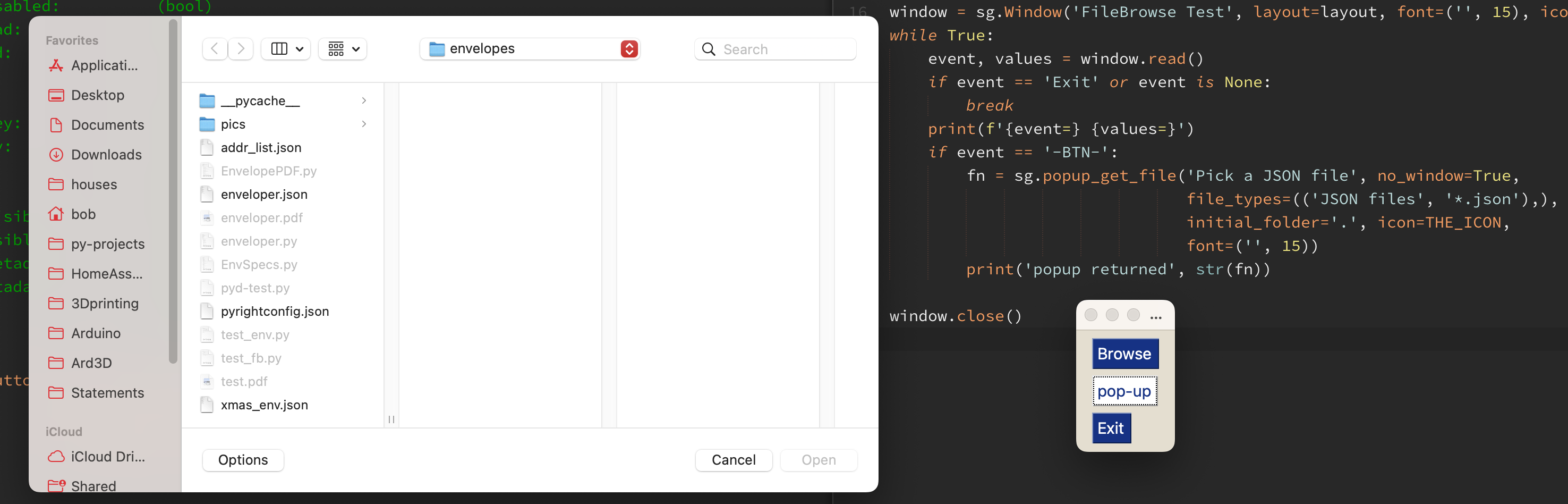
Task: Click the forward navigation arrow
Action: (241, 49)
